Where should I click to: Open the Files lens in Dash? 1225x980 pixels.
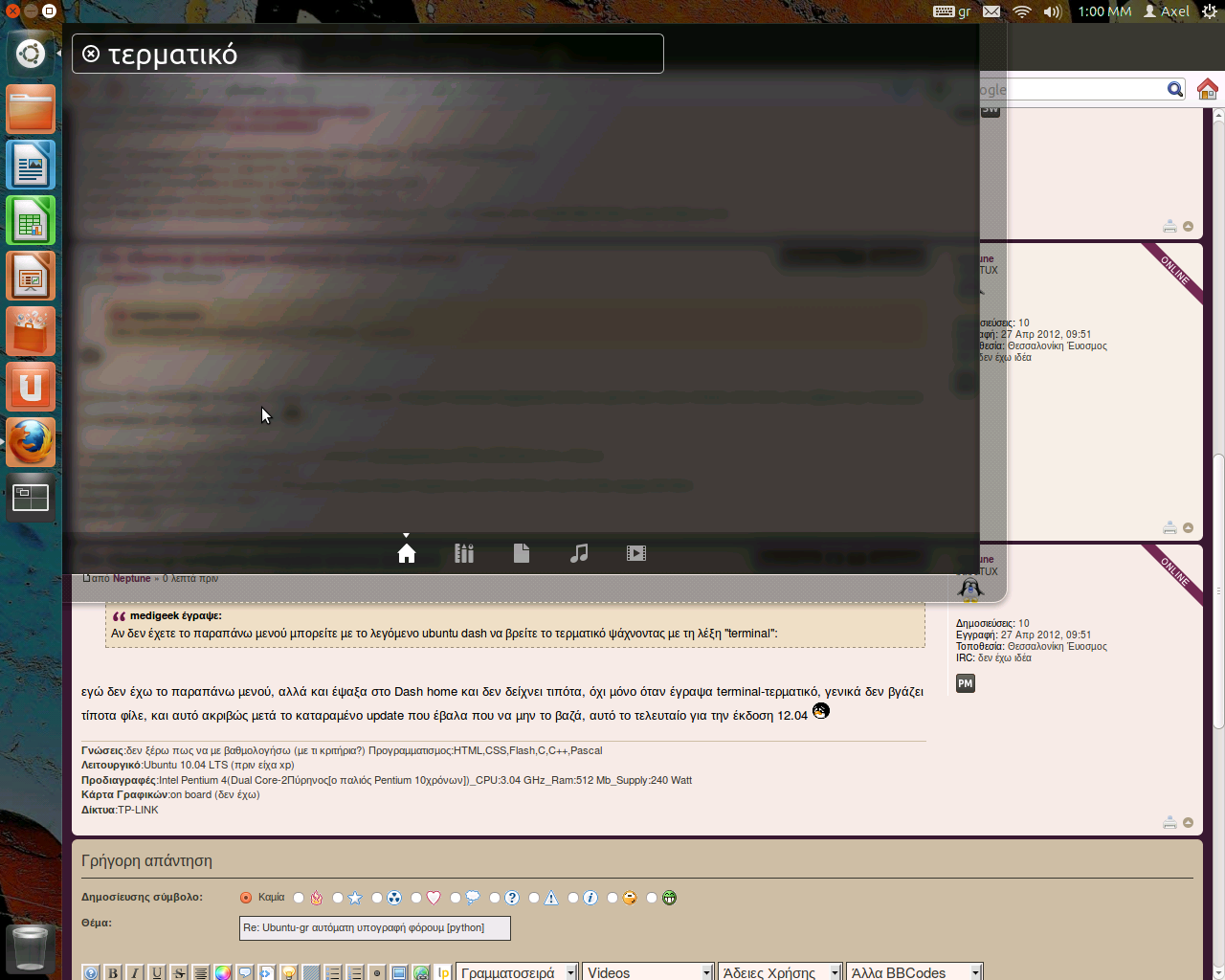(522, 553)
